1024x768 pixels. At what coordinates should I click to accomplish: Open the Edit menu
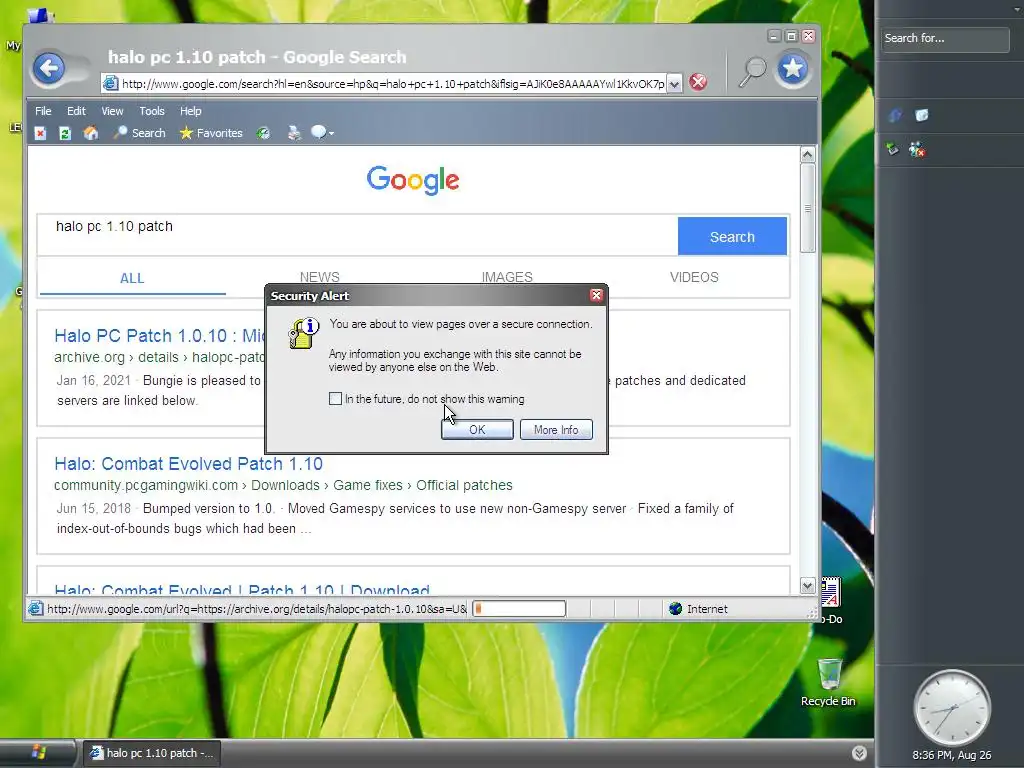coord(76,111)
